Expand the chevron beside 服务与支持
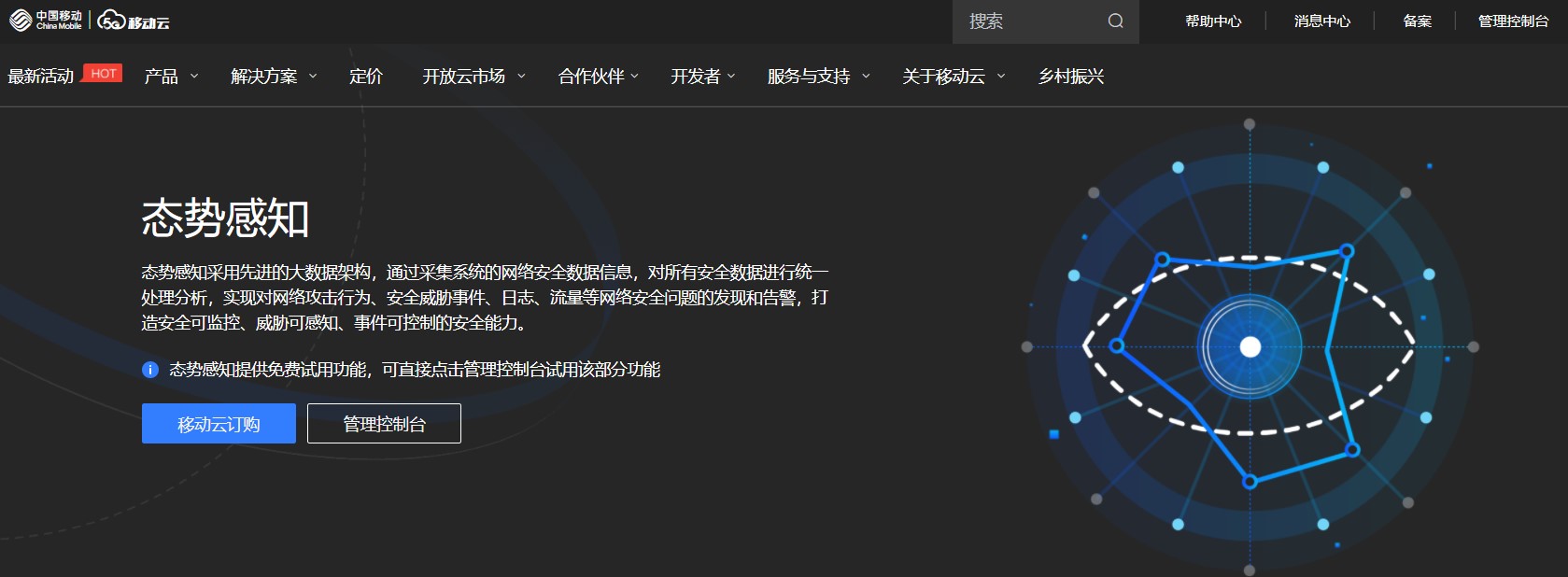This screenshot has width=1568, height=577. click(x=866, y=77)
